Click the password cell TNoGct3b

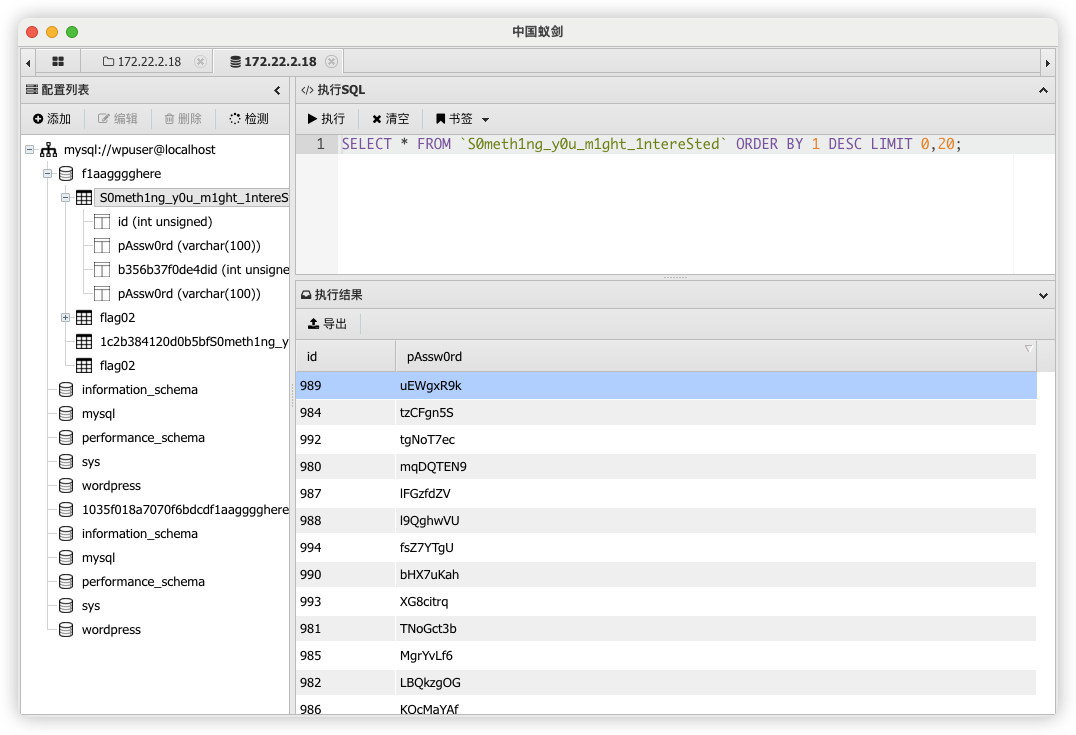[716, 629]
